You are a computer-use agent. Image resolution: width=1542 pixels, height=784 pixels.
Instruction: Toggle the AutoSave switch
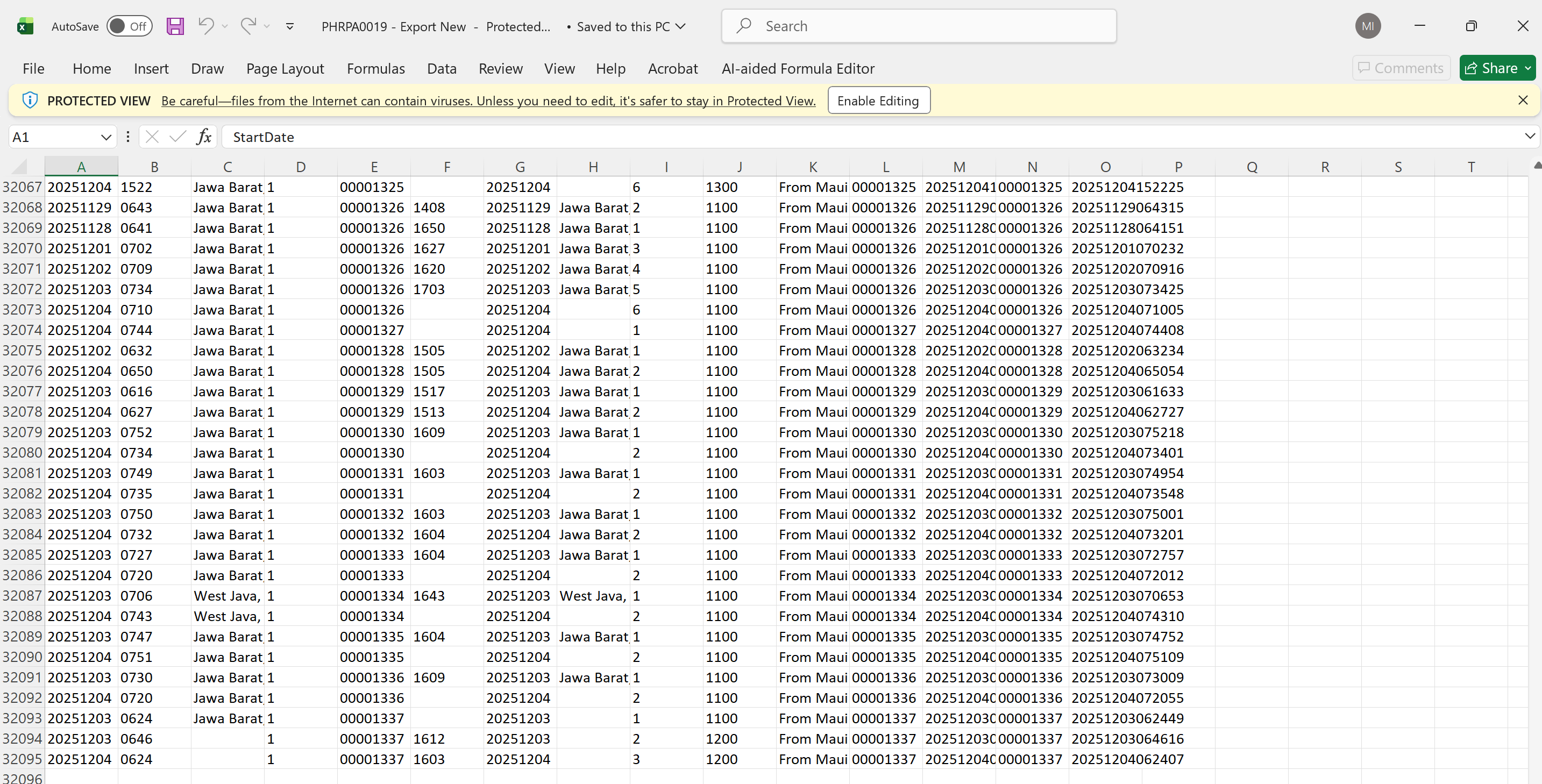tap(129, 26)
